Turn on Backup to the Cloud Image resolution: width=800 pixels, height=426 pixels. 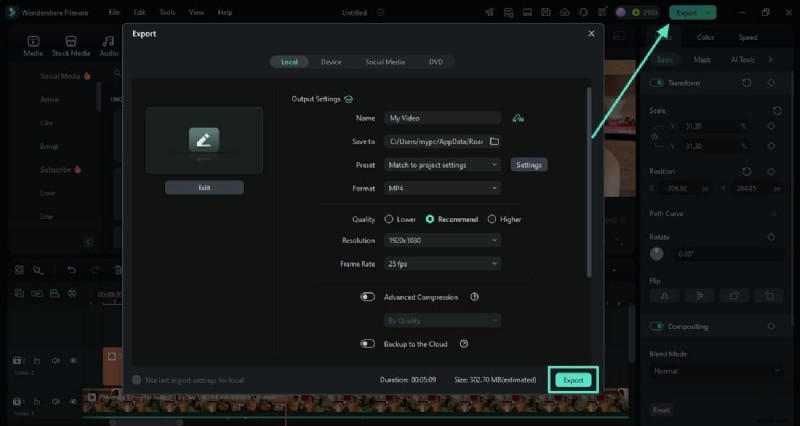[368, 343]
